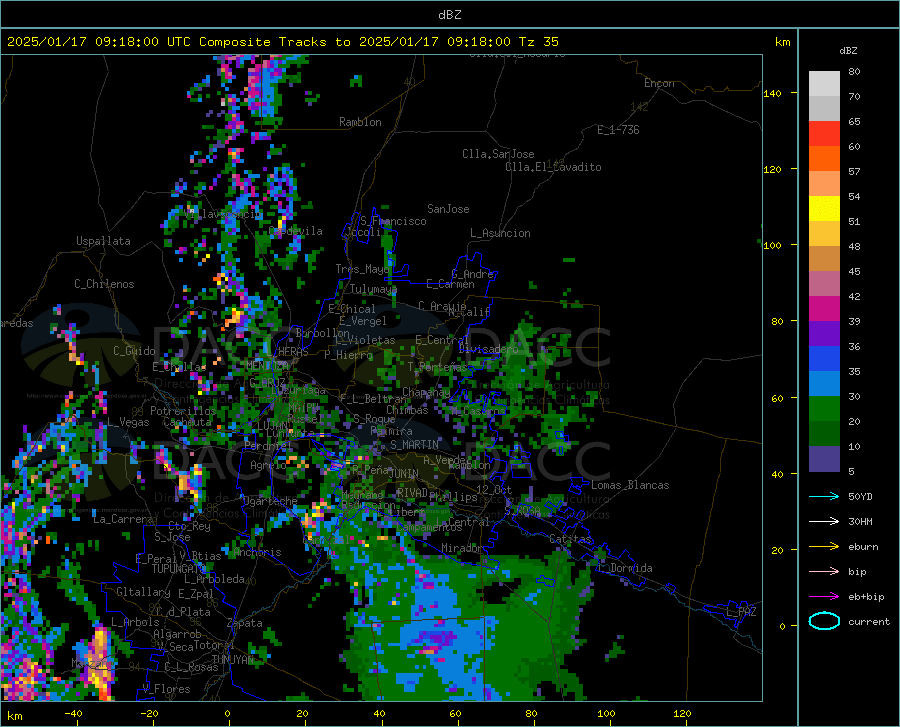This screenshot has width=900, height=727.
Task: Click the E_1-736 map label
Action: [618, 130]
